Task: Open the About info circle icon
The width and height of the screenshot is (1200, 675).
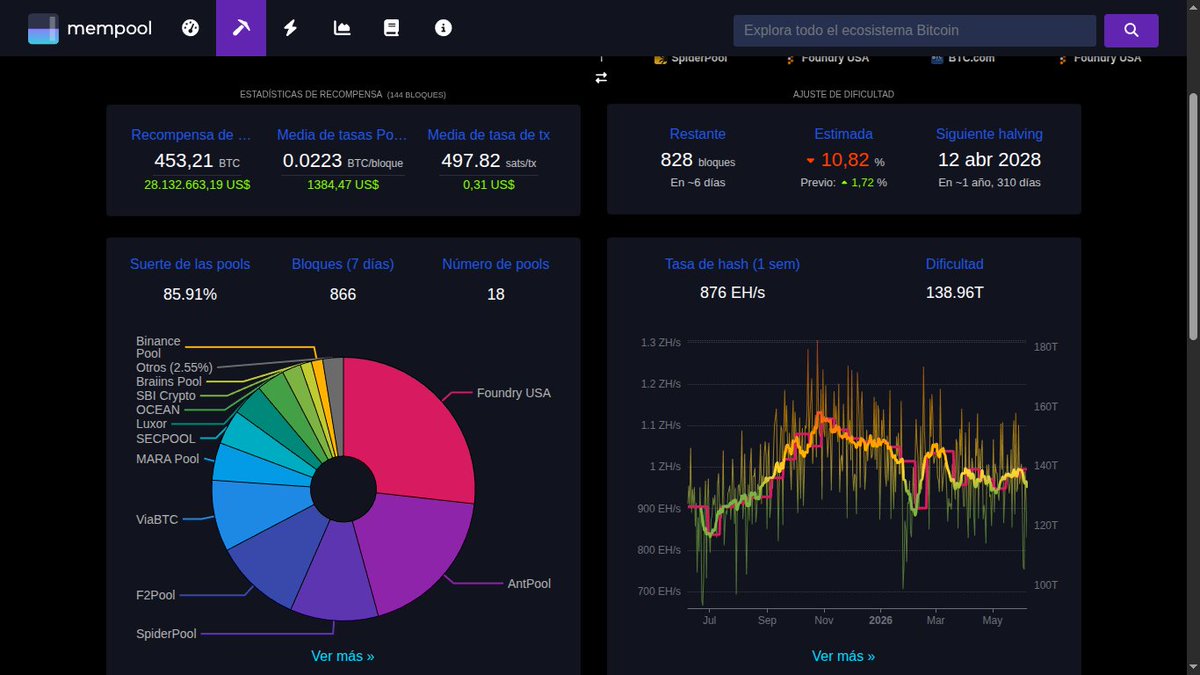Action: pyautogui.click(x=443, y=28)
